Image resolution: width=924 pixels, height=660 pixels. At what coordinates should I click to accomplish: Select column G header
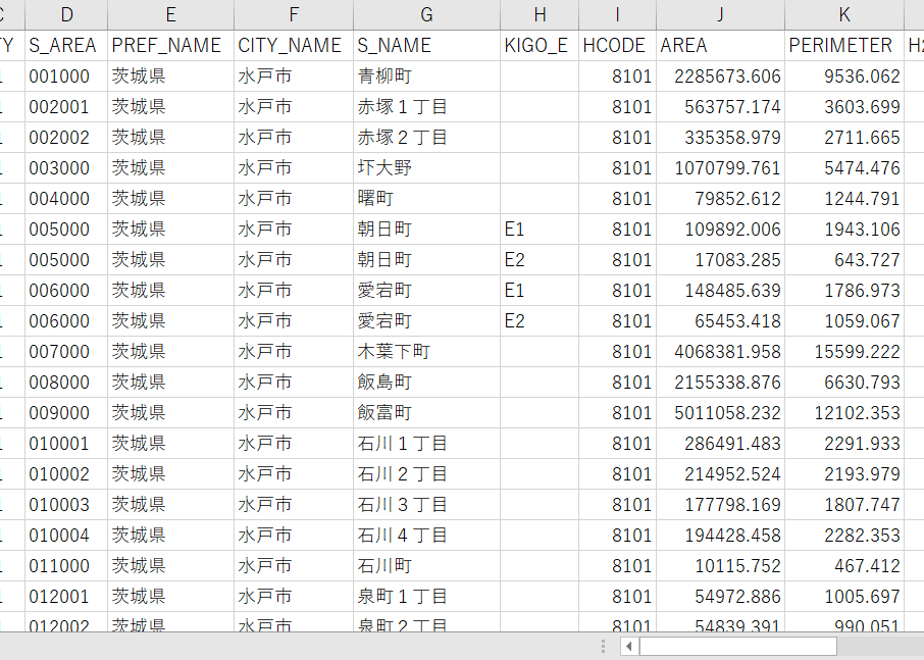pyautogui.click(x=427, y=15)
